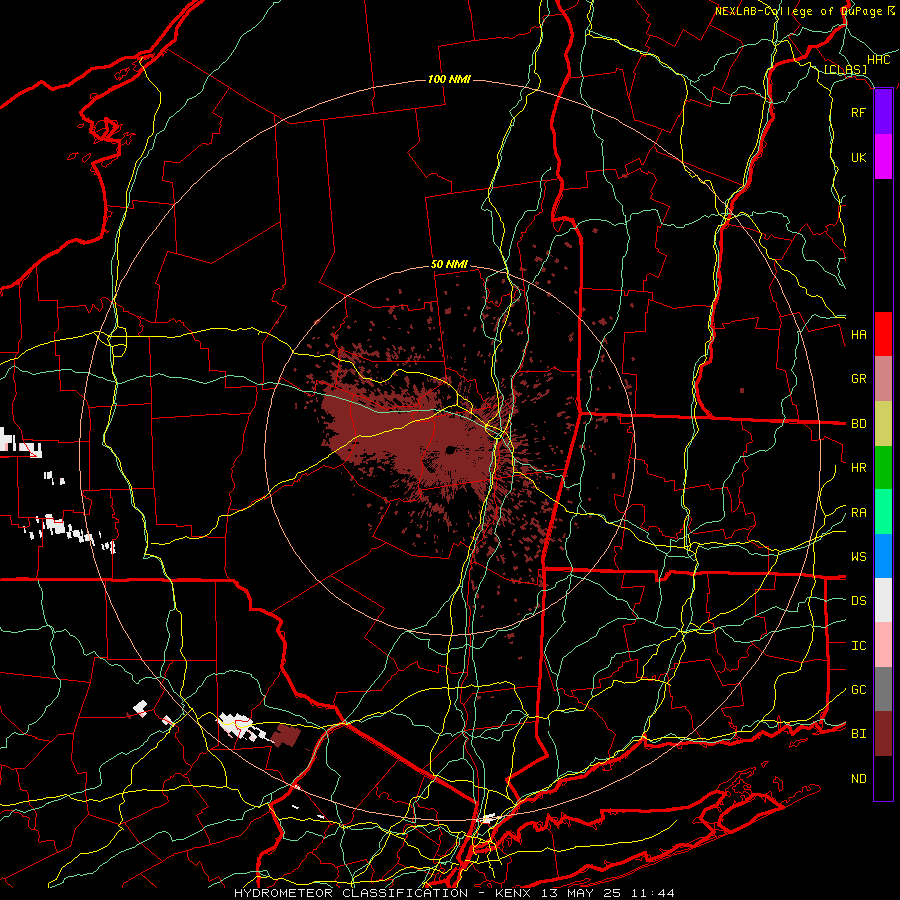900x900 pixels.
Task: Click the blue WS color swatch
Action: 883,556
